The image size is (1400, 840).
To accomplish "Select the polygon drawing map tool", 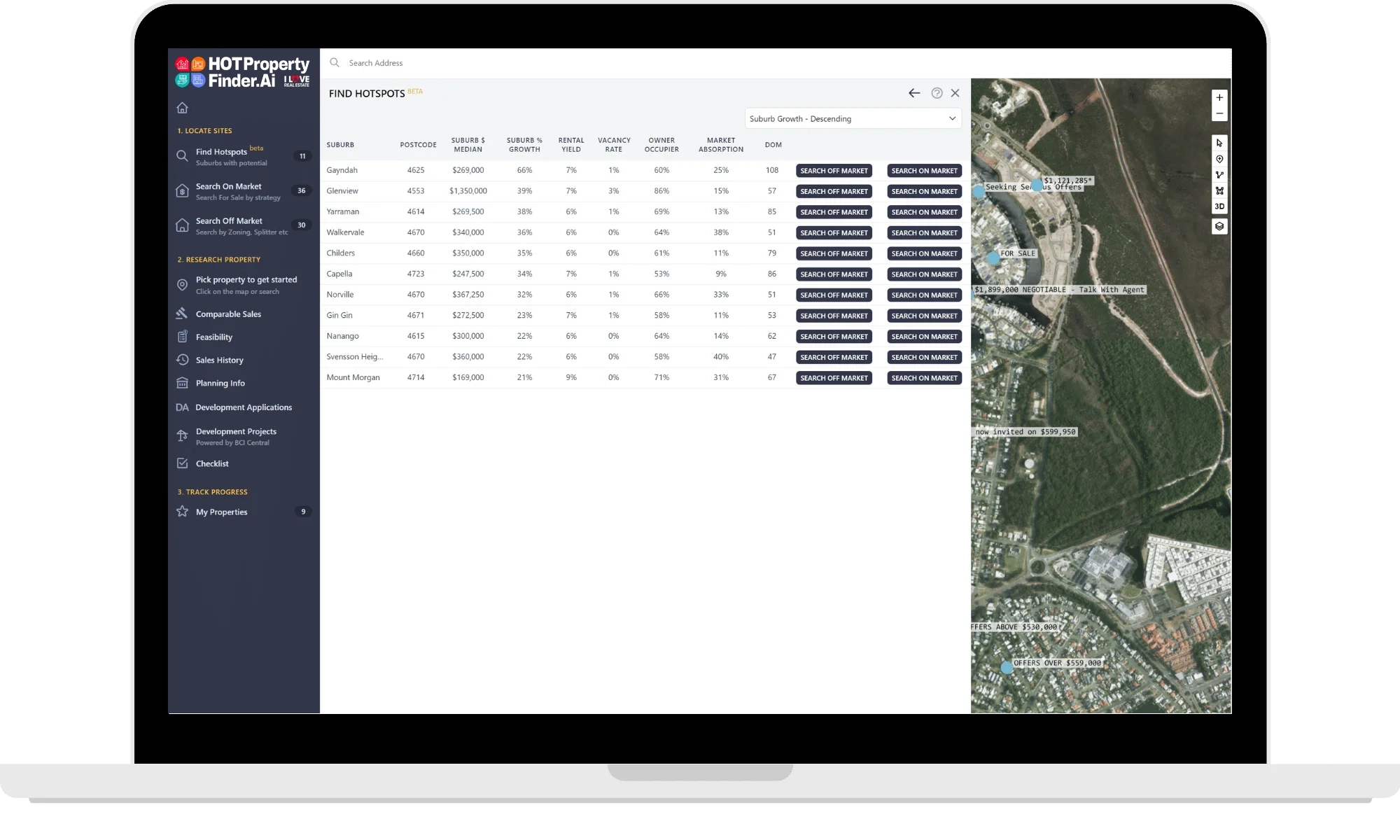I will (x=1219, y=190).
